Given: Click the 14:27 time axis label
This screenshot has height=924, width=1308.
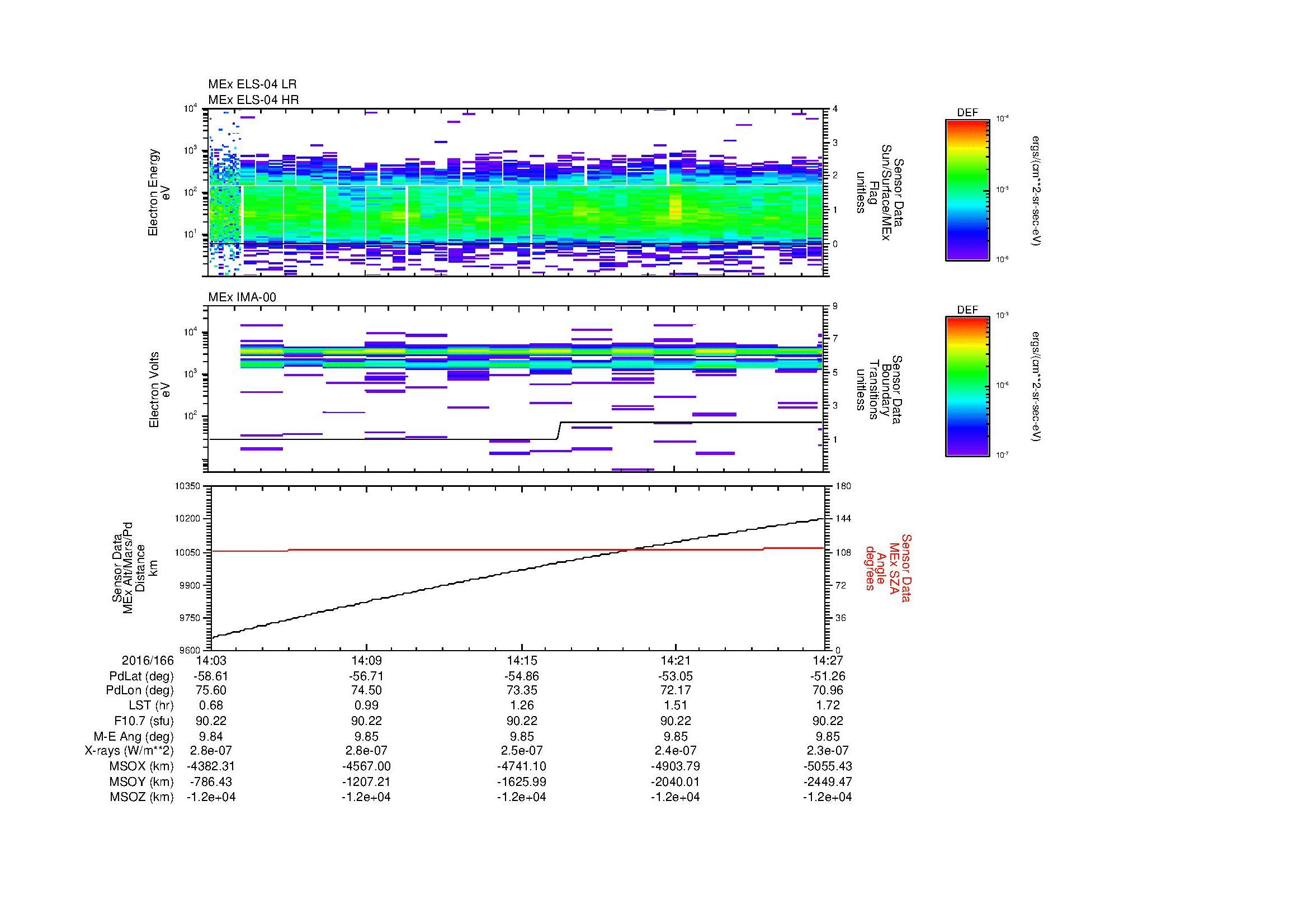Looking at the screenshot, I should click(827, 660).
